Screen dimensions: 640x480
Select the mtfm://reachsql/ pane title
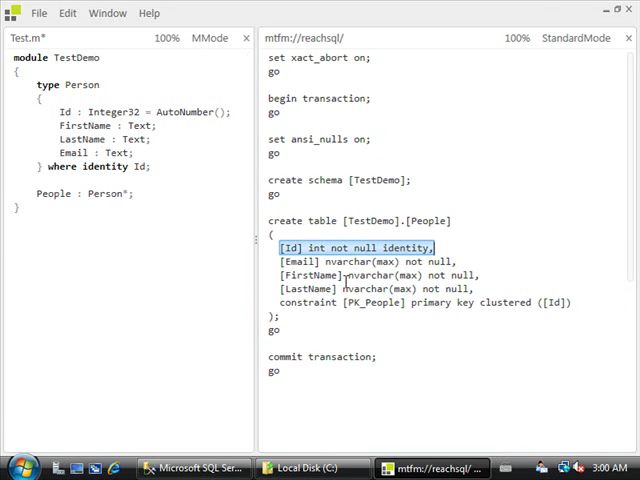[x=304, y=38]
